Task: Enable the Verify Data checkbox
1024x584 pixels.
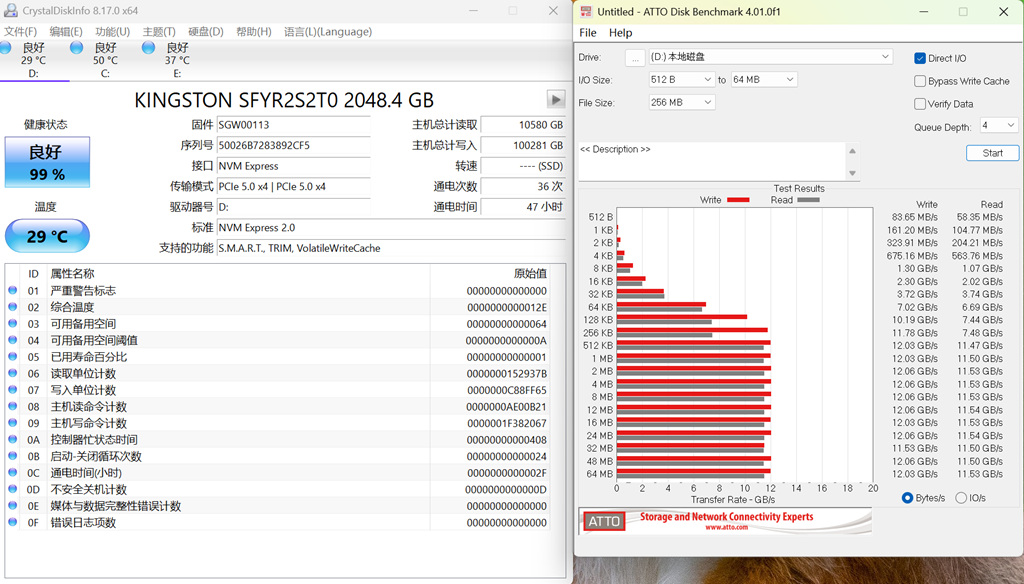Action: (920, 104)
